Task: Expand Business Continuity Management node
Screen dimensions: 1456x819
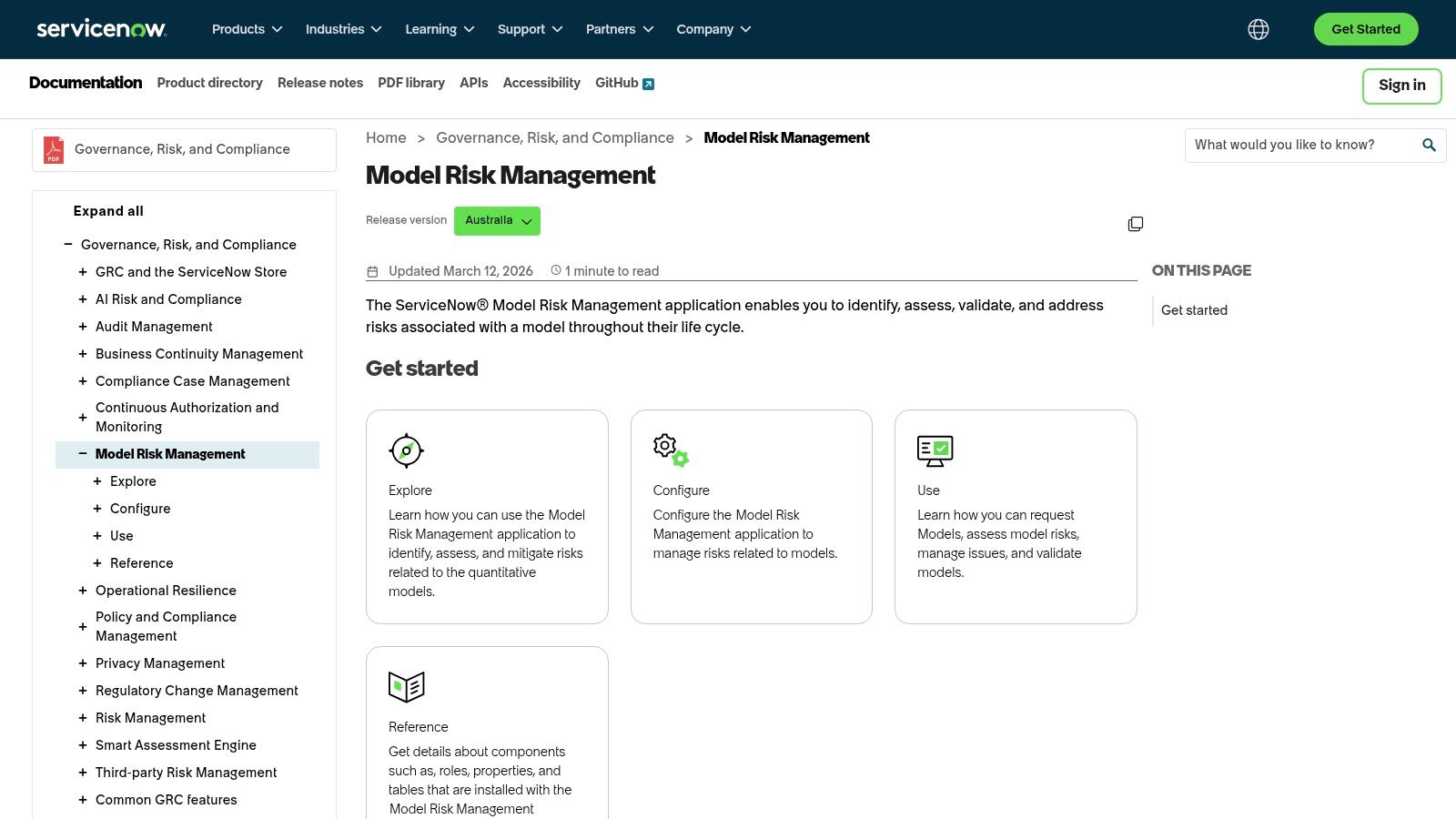Action: [83, 354]
